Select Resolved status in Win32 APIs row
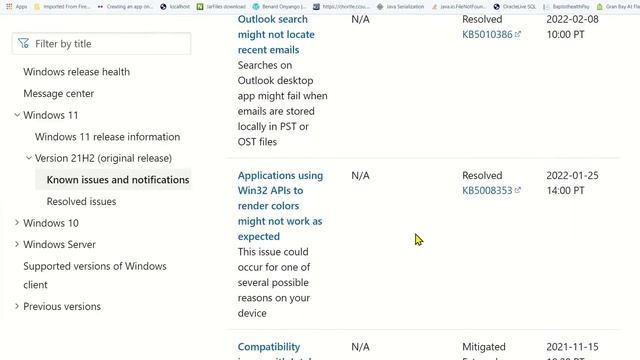Image resolution: width=640 pixels, height=360 pixels. [x=482, y=175]
